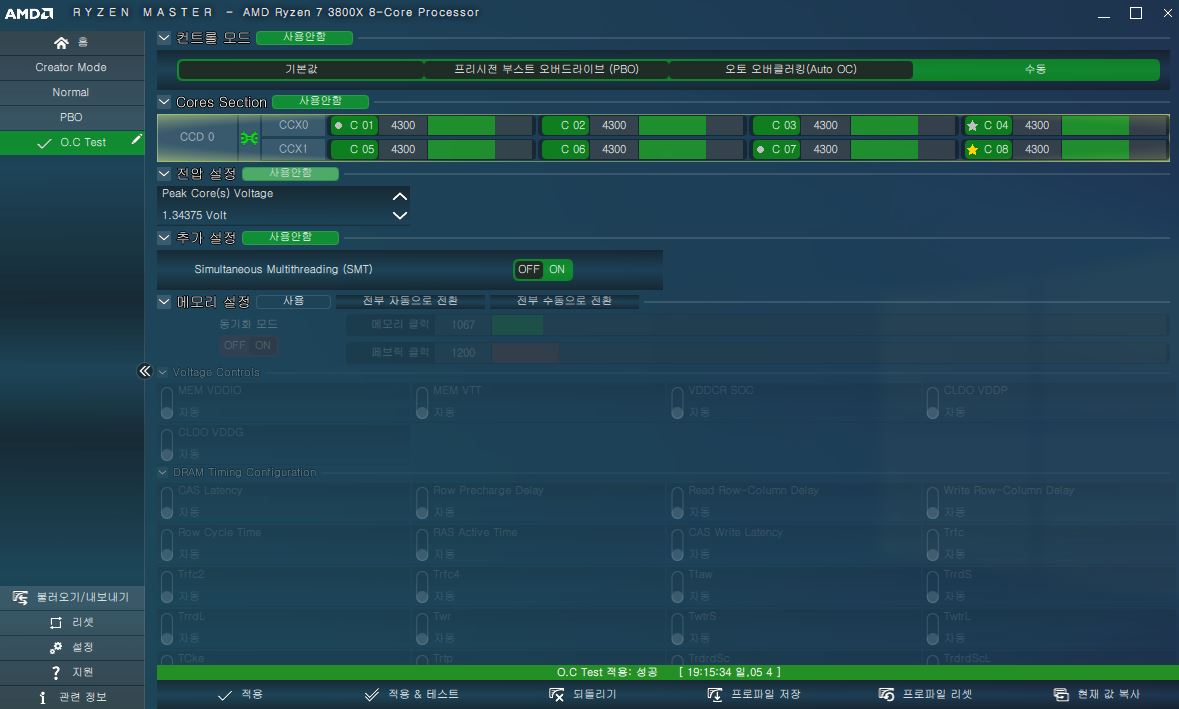Image resolution: width=1179 pixels, height=709 pixels.
Task: Collapse the 추가 설정 section chevron
Action: (164, 238)
